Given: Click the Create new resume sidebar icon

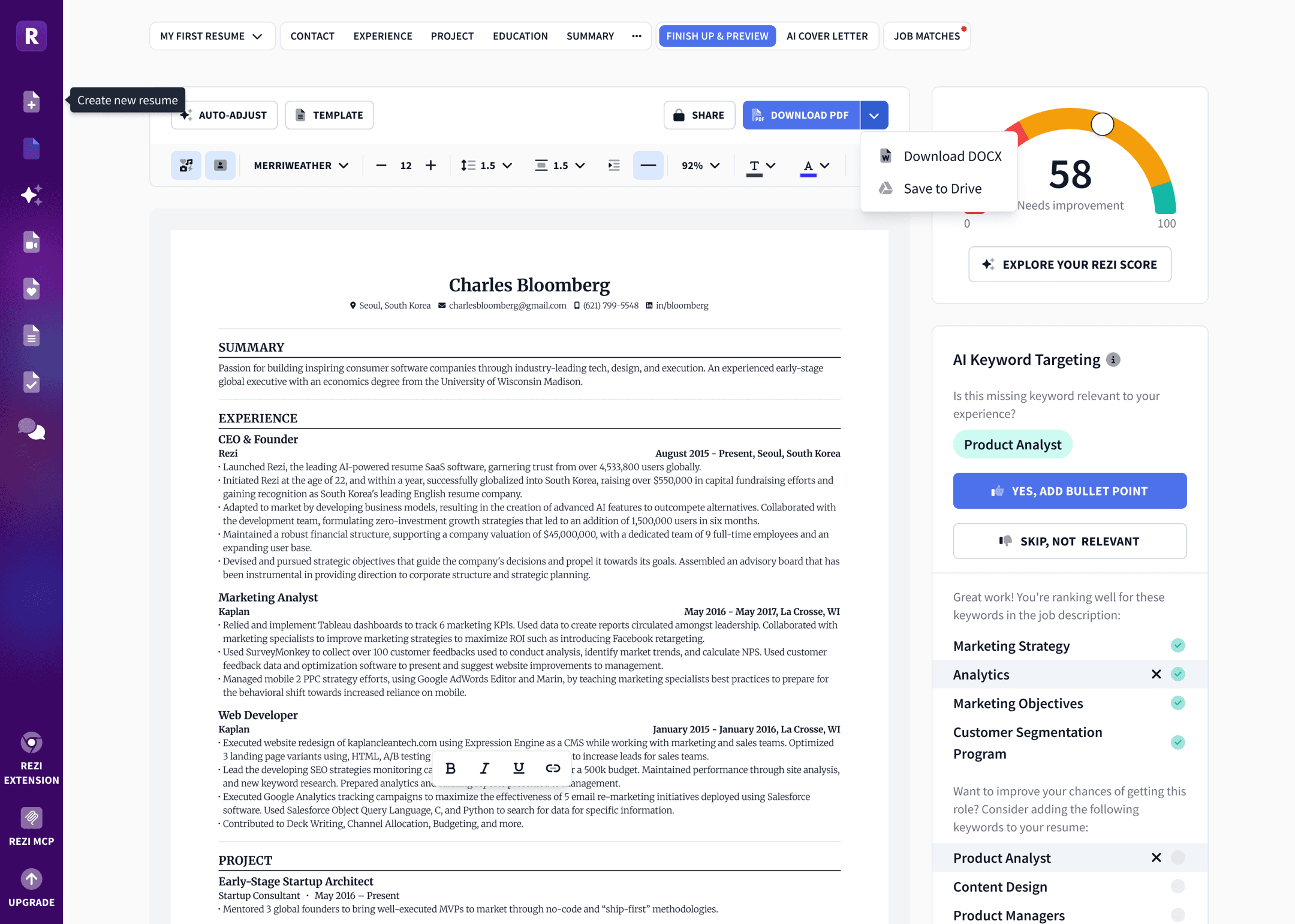Looking at the screenshot, I should 31,102.
